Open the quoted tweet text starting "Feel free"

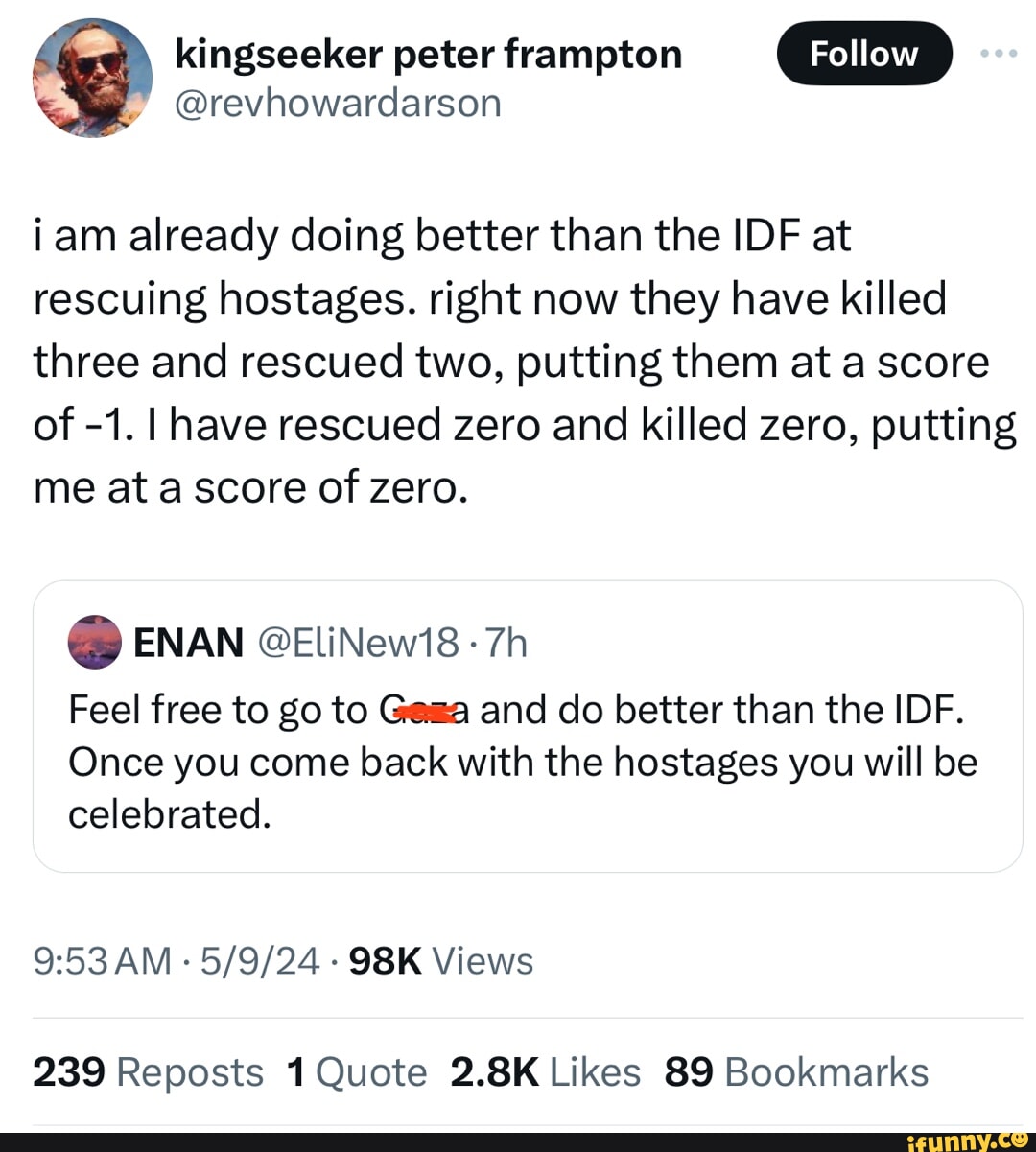(x=523, y=763)
